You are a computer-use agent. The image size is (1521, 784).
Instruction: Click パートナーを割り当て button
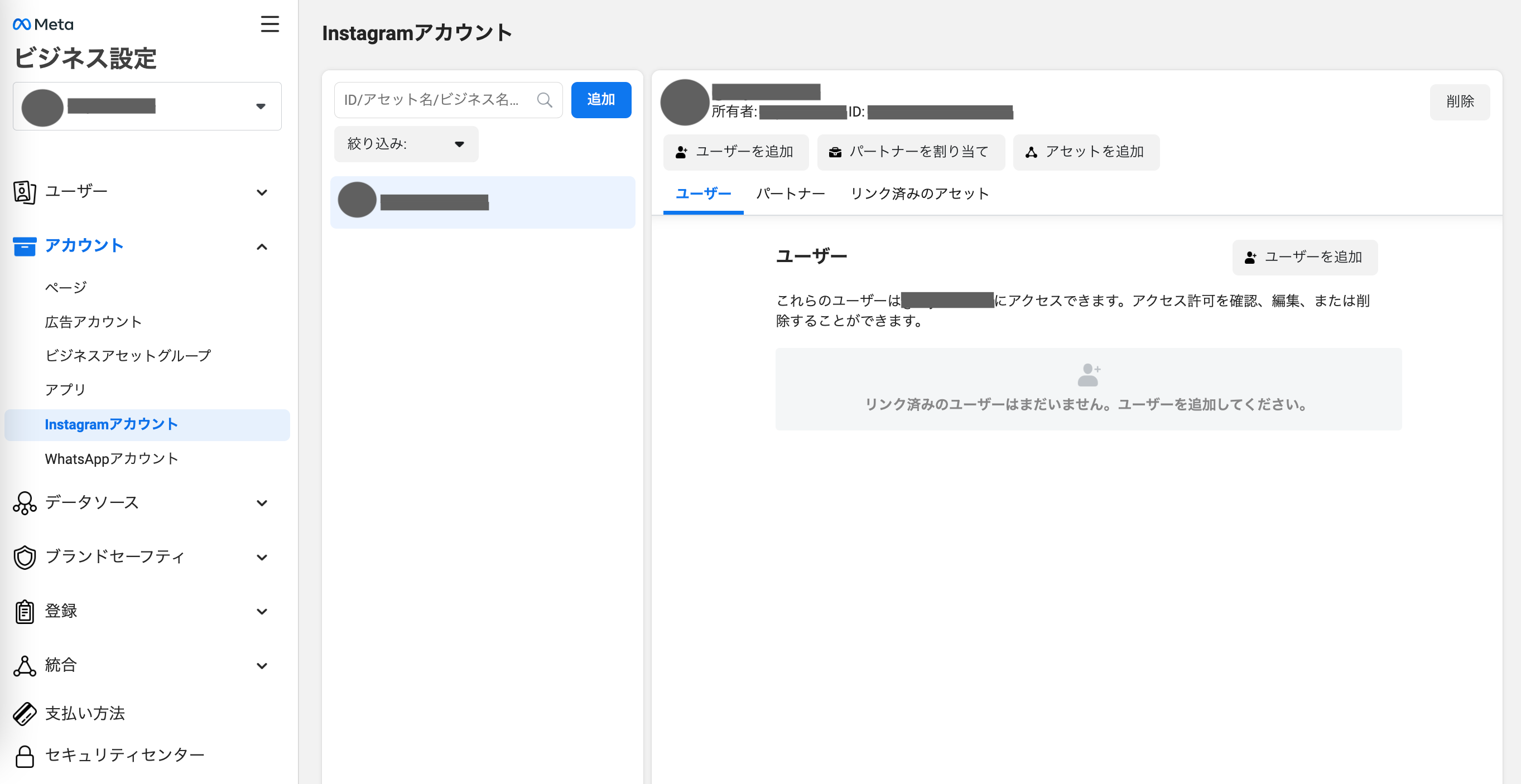coord(911,152)
